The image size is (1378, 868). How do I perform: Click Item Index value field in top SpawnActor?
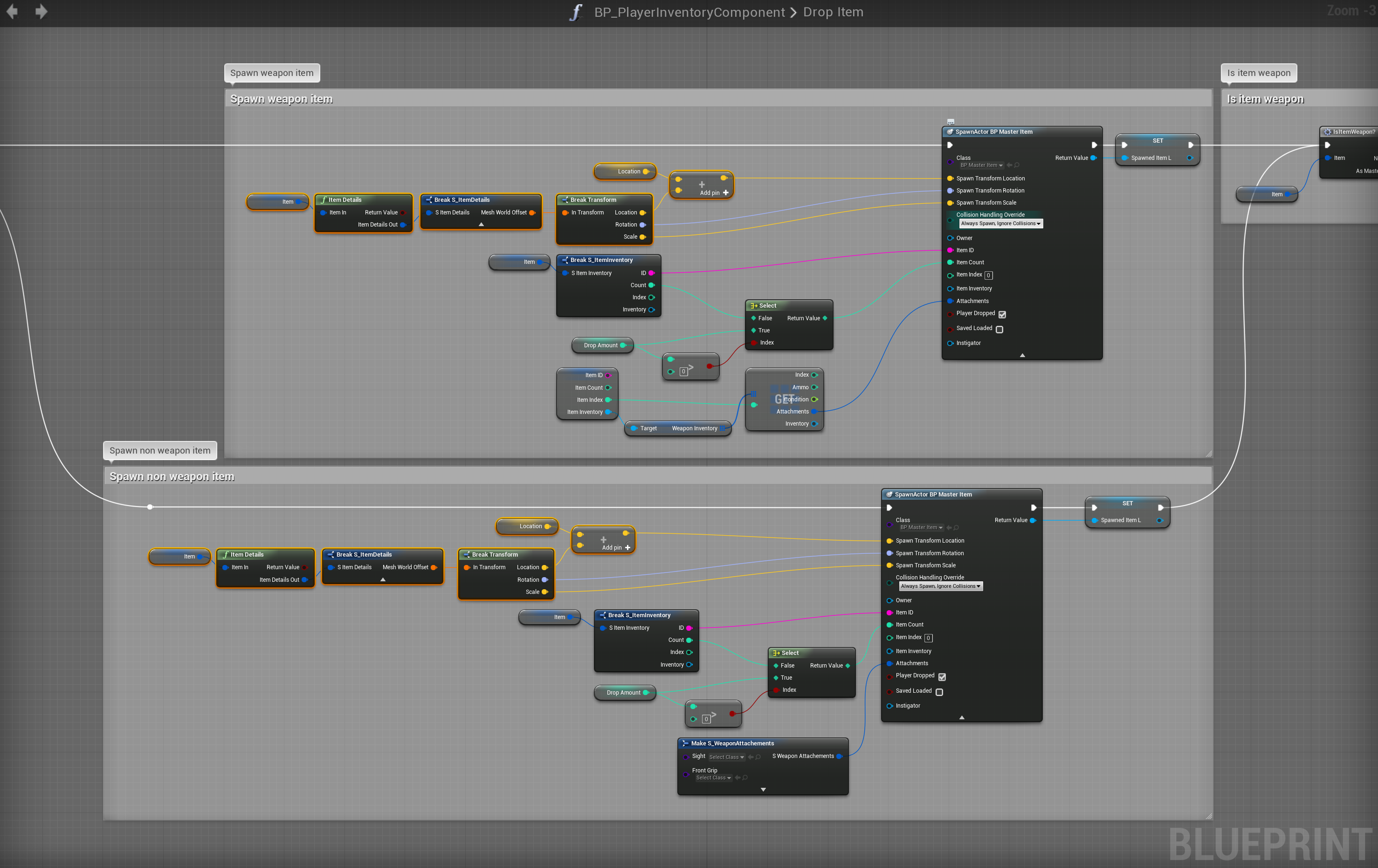(x=988, y=275)
